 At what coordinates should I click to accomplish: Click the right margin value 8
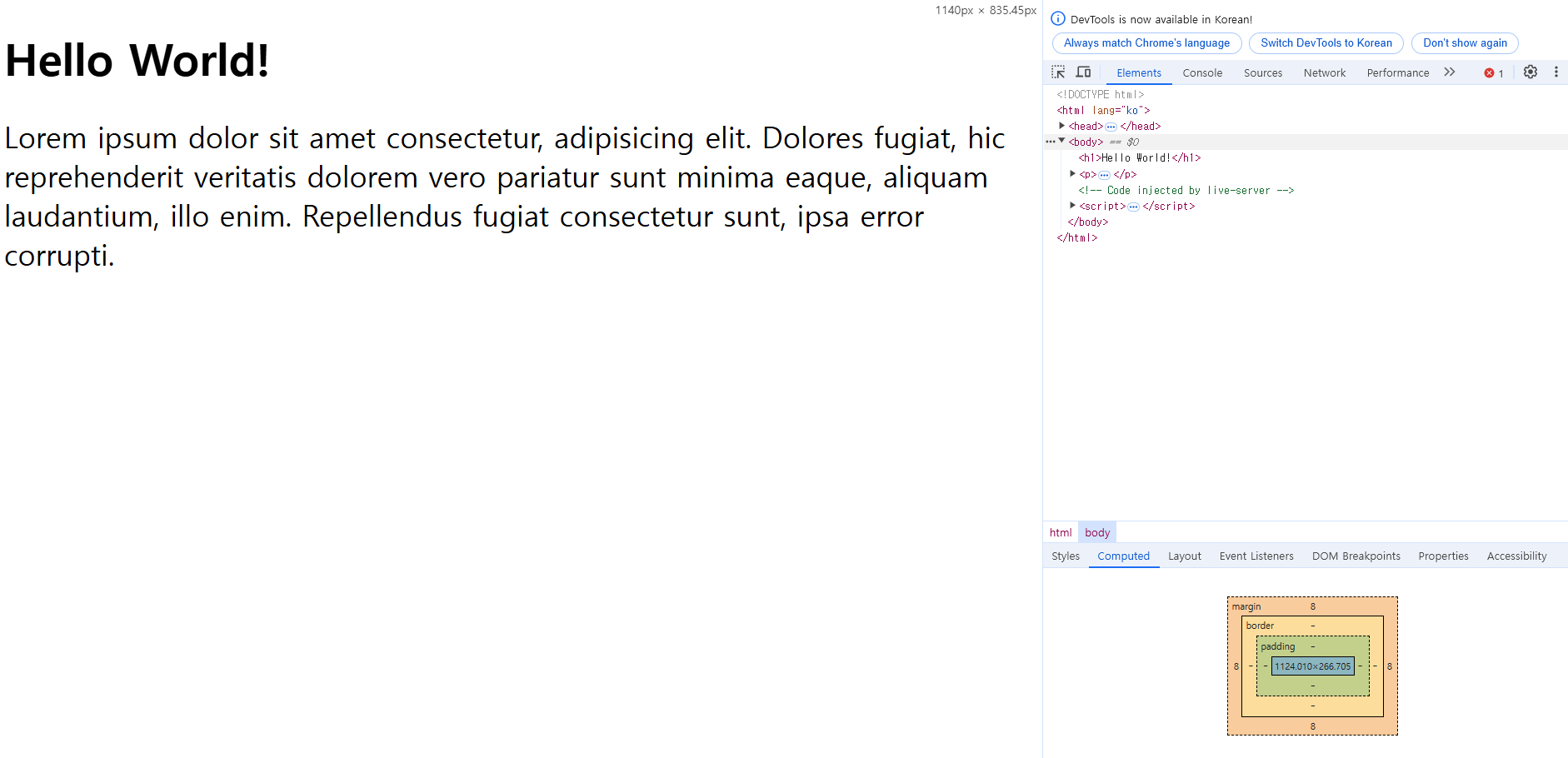pos(1390,666)
